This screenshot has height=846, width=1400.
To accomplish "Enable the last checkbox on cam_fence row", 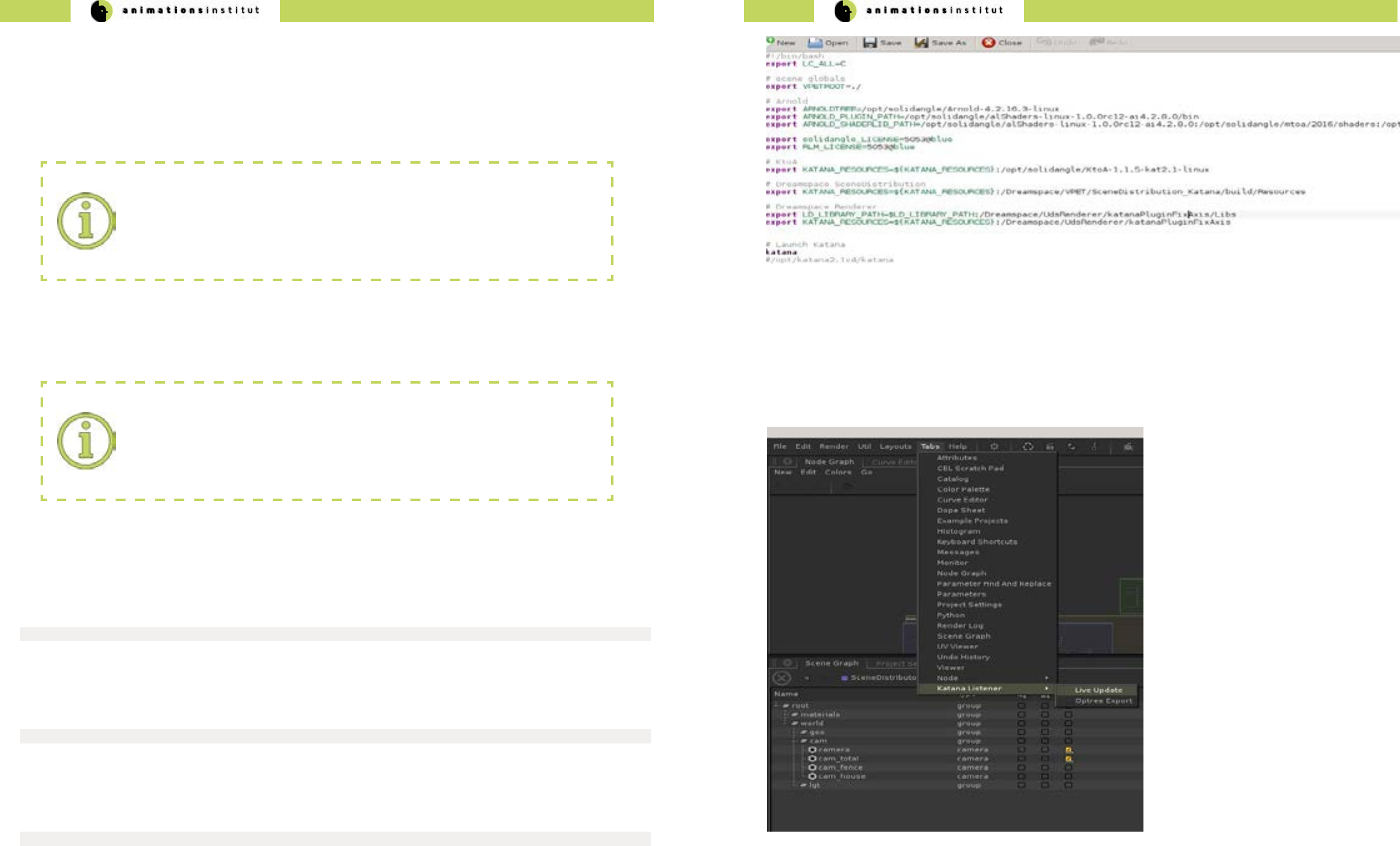I will (x=1069, y=767).
